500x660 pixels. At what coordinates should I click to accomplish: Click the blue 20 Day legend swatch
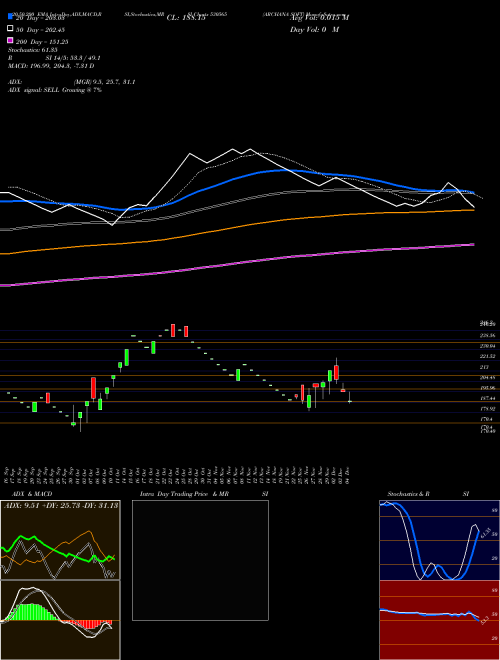click(11, 17)
